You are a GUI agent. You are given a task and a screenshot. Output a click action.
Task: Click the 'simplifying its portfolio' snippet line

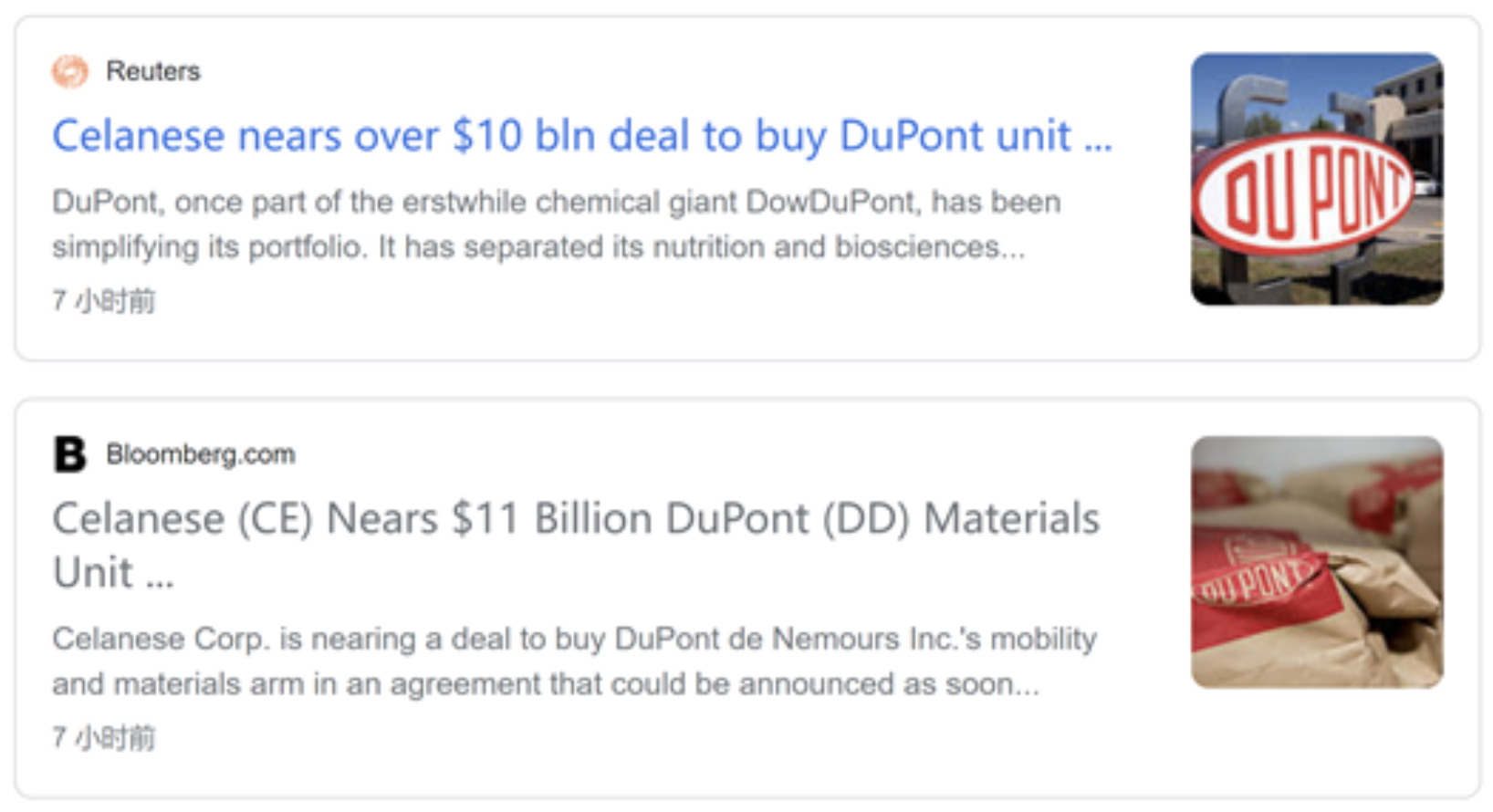tap(538, 247)
